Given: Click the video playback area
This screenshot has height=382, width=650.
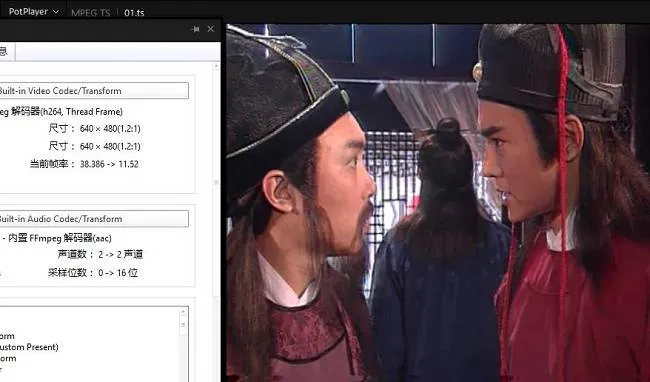Looking at the screenshot, I should [438, 203].
